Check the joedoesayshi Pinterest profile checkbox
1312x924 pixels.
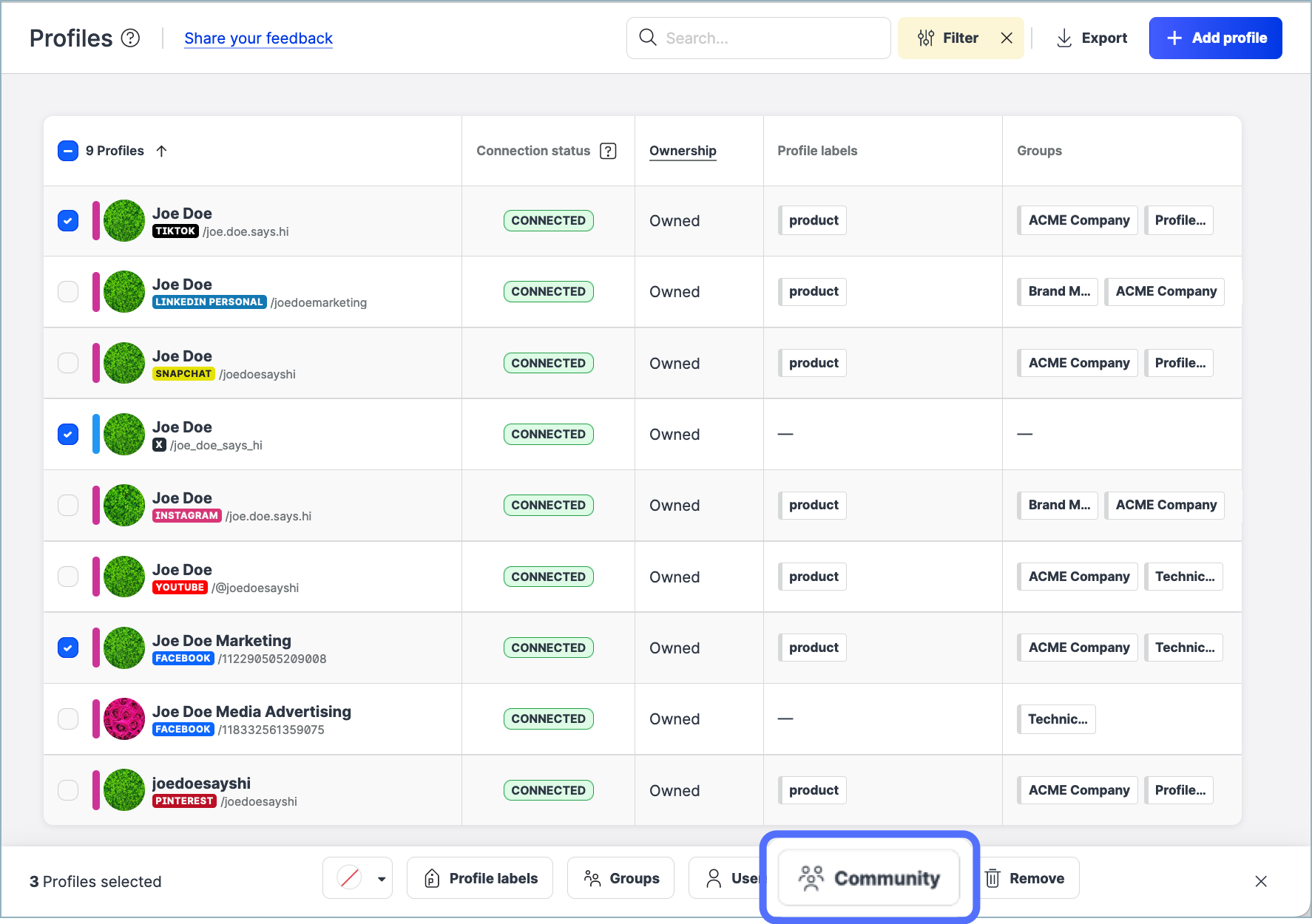68,790
